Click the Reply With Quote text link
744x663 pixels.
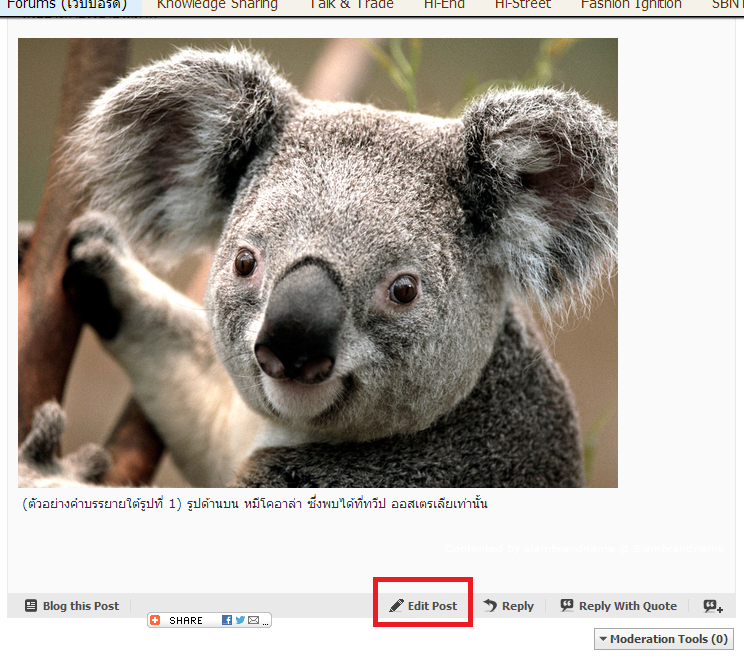tap(627, 606)
